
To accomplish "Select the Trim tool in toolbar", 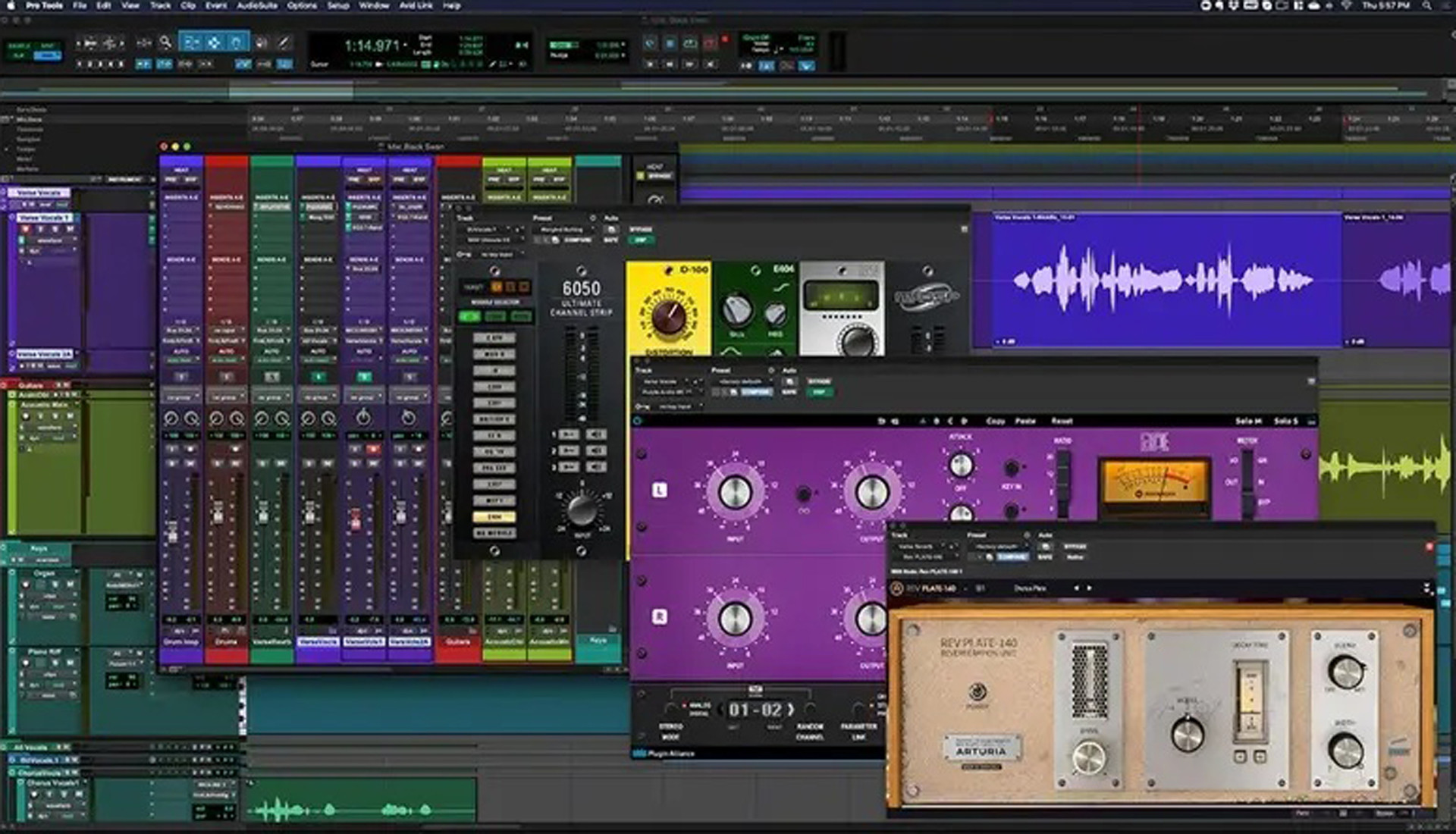I will click(192, 43).
